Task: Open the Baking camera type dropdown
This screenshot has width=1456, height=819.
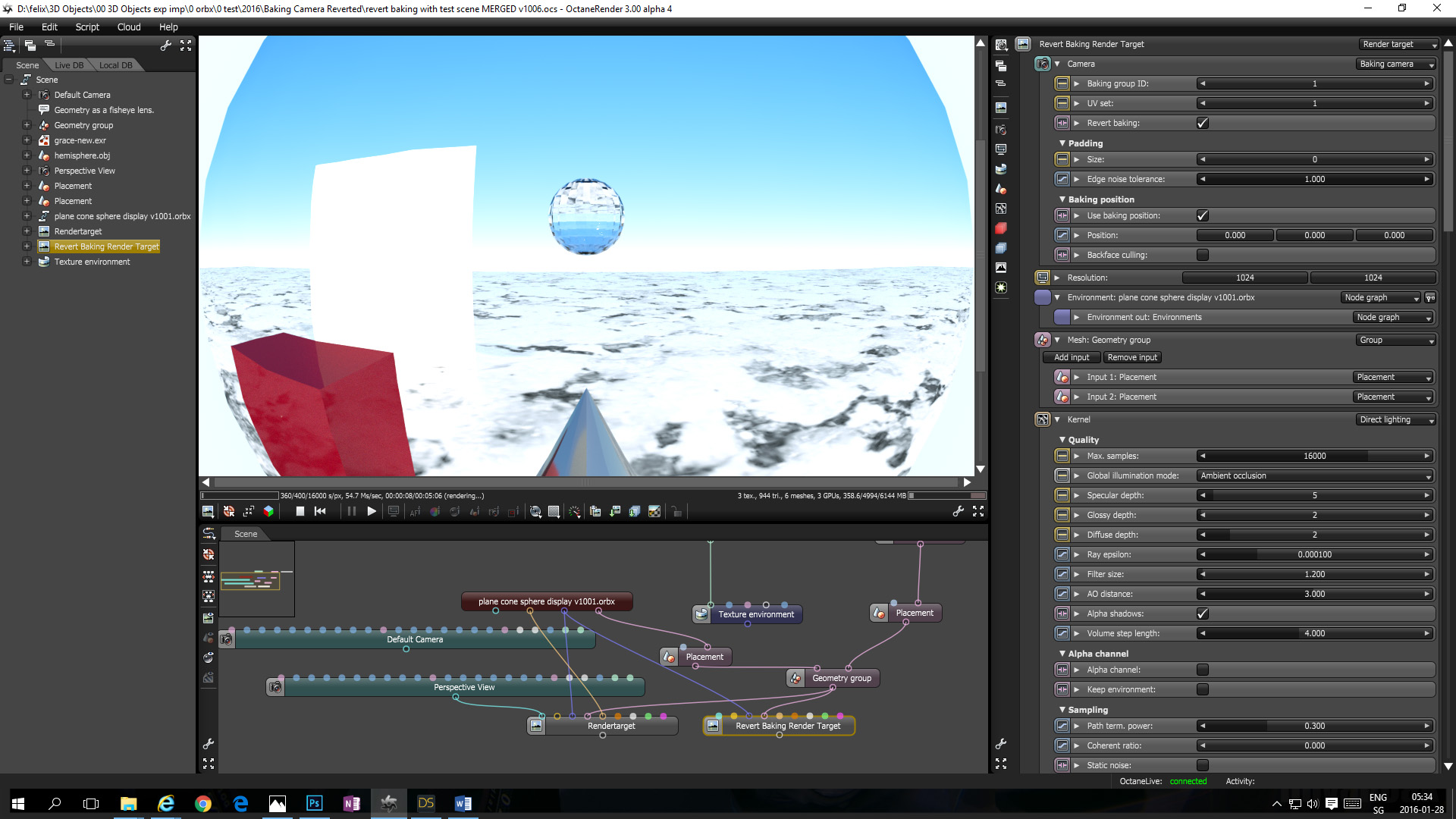Action: click(x=1395, y=64)
